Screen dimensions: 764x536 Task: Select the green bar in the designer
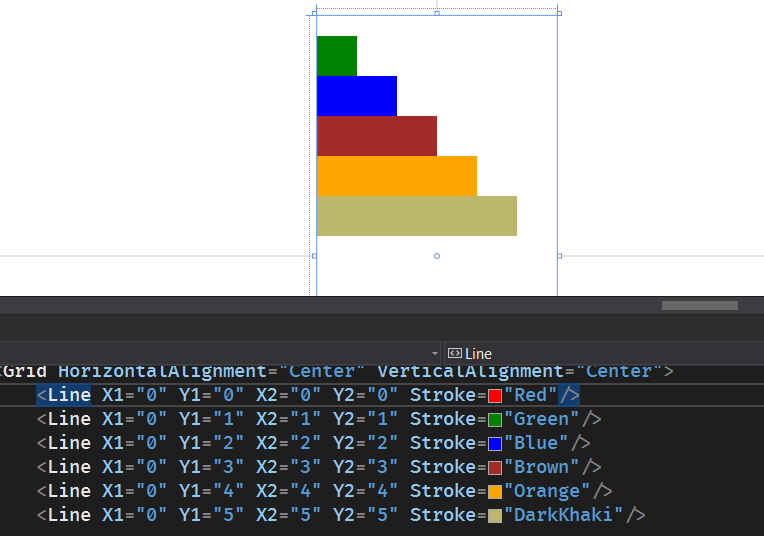point(337,56)
